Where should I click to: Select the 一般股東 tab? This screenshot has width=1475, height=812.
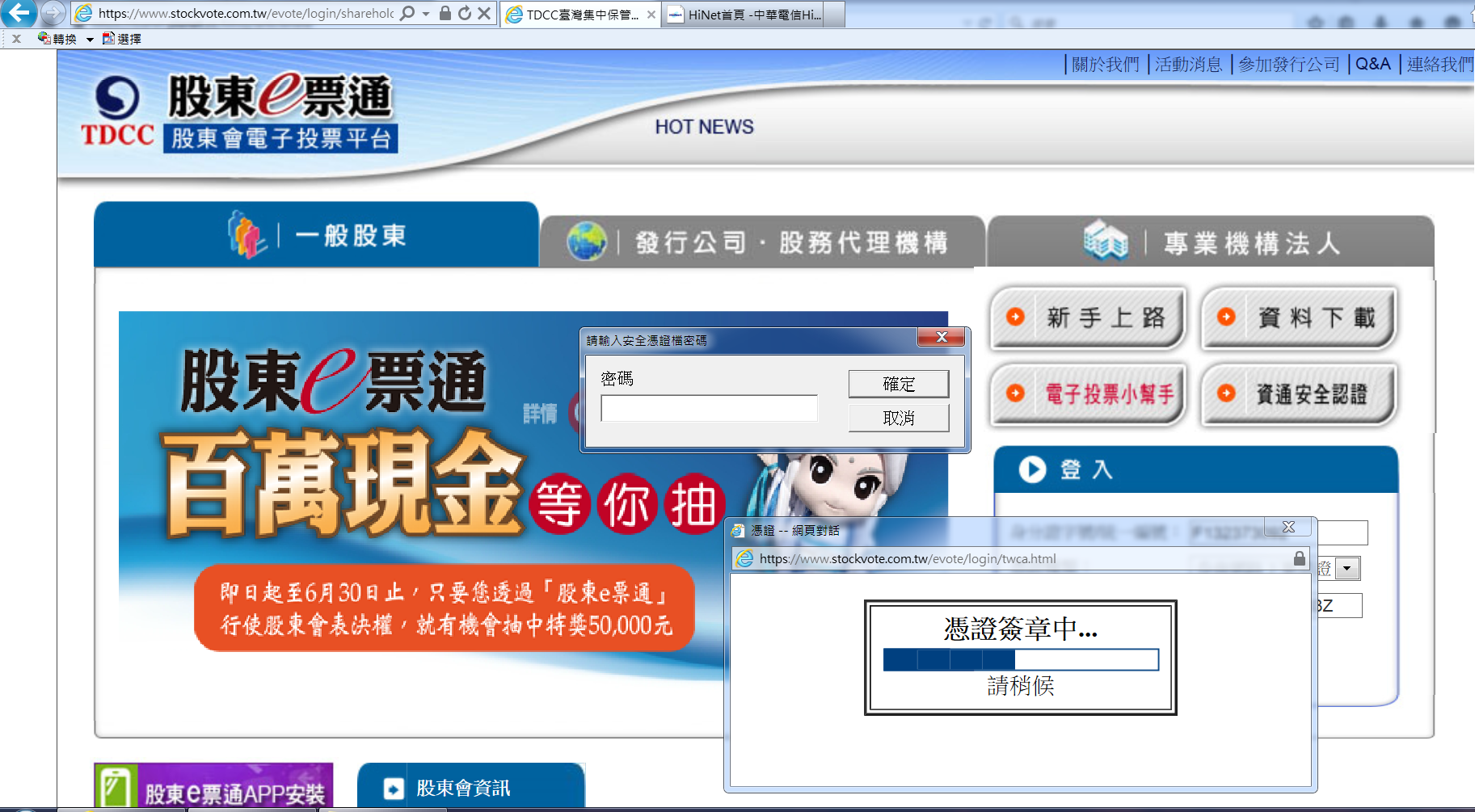tap(316, 234)
